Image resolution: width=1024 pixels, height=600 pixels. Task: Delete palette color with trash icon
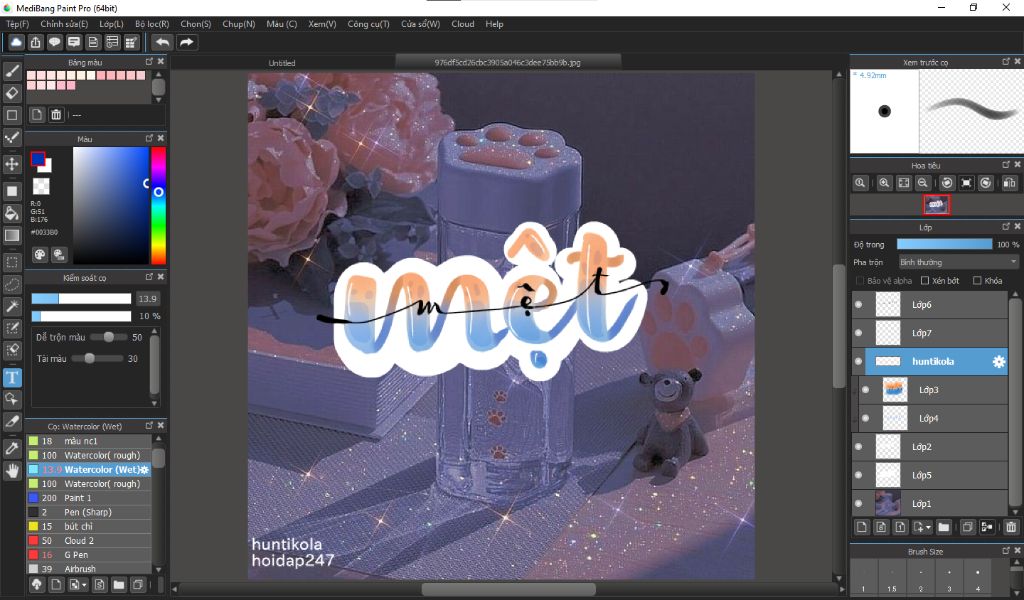click(56, 115)
